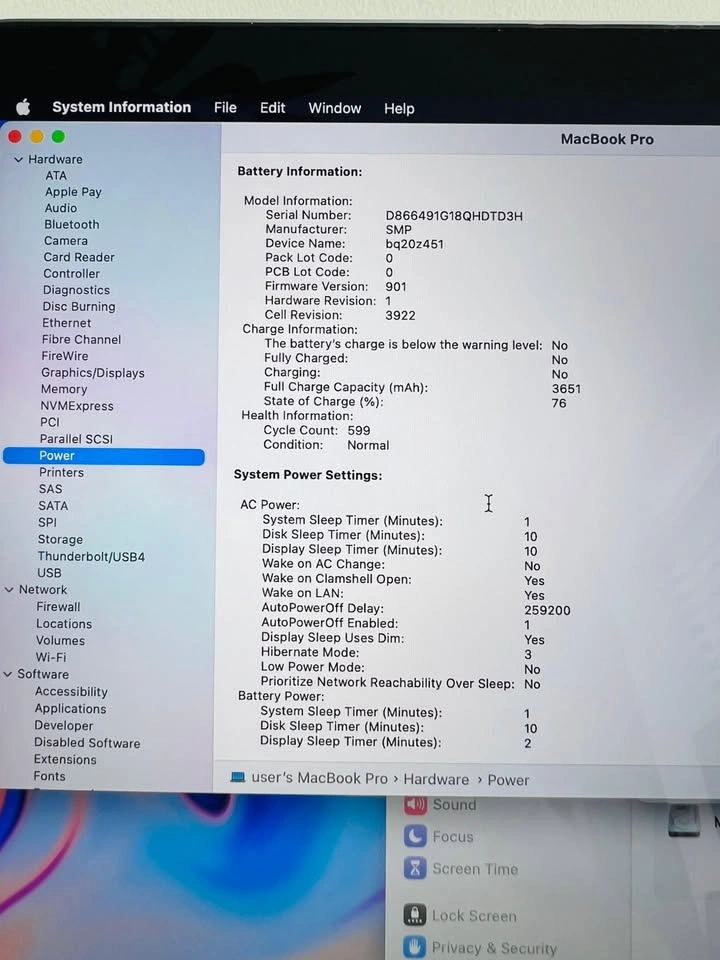Select FireWire in the sidebar

pyautogui.click(x=64, y=356)
